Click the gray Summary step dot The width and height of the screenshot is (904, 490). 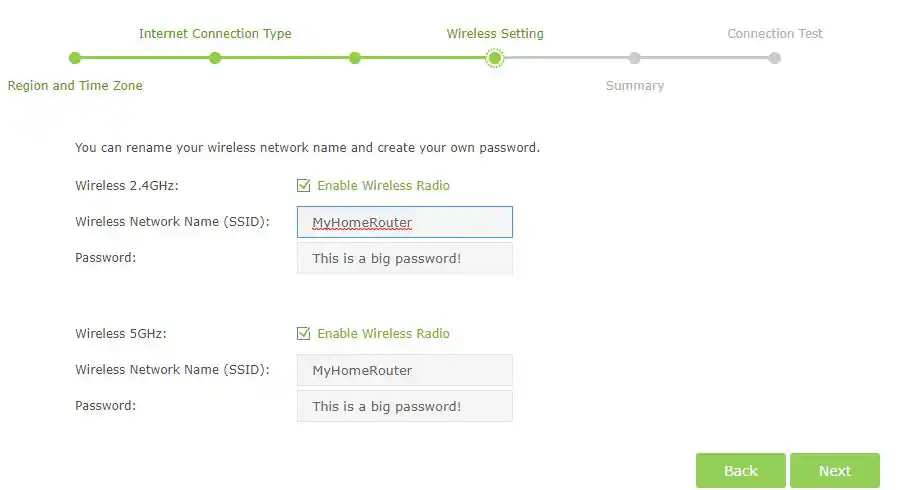[635, 58]
